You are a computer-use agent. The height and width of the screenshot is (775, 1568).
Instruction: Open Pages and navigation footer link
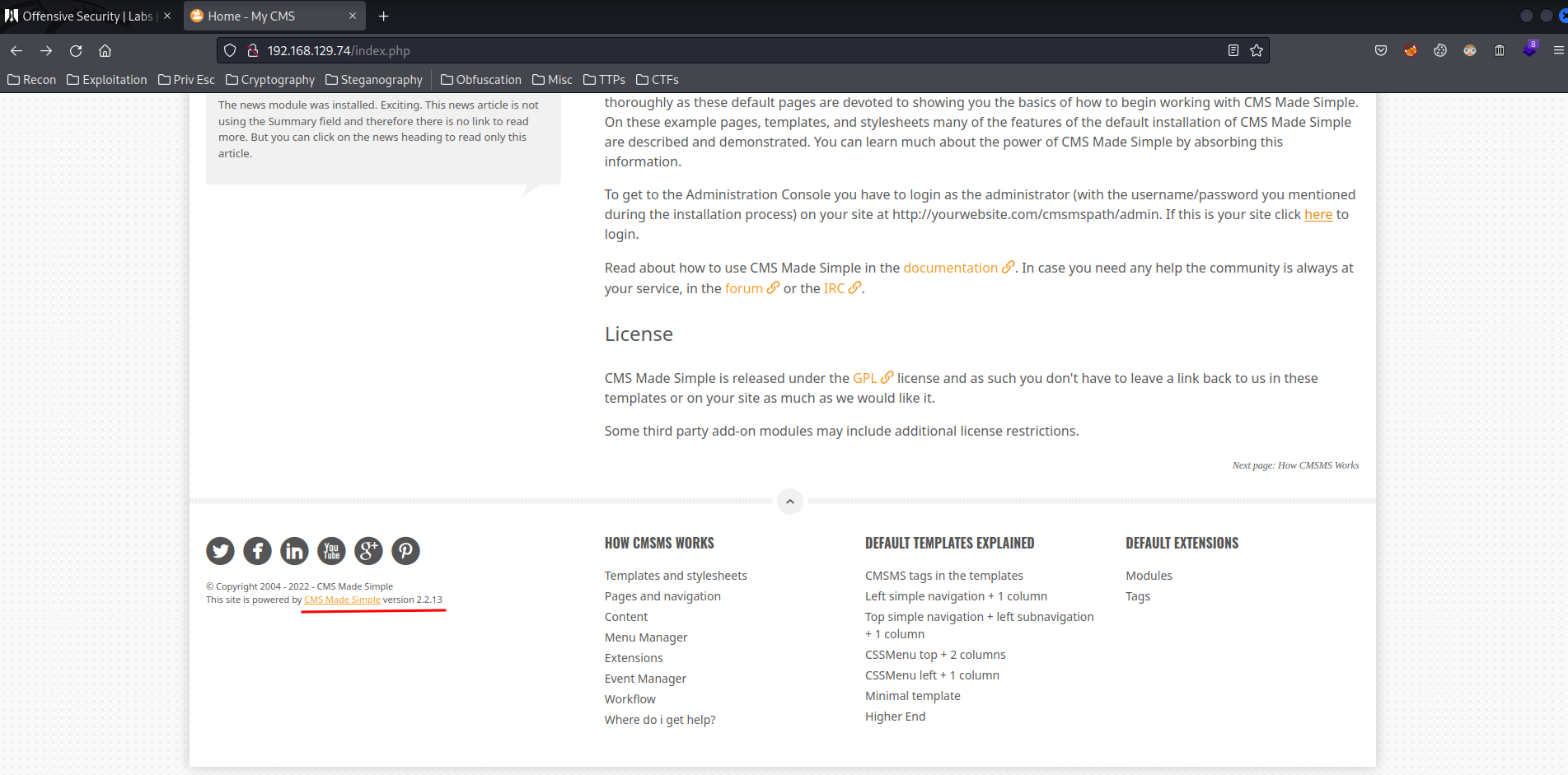click(662, 596)
